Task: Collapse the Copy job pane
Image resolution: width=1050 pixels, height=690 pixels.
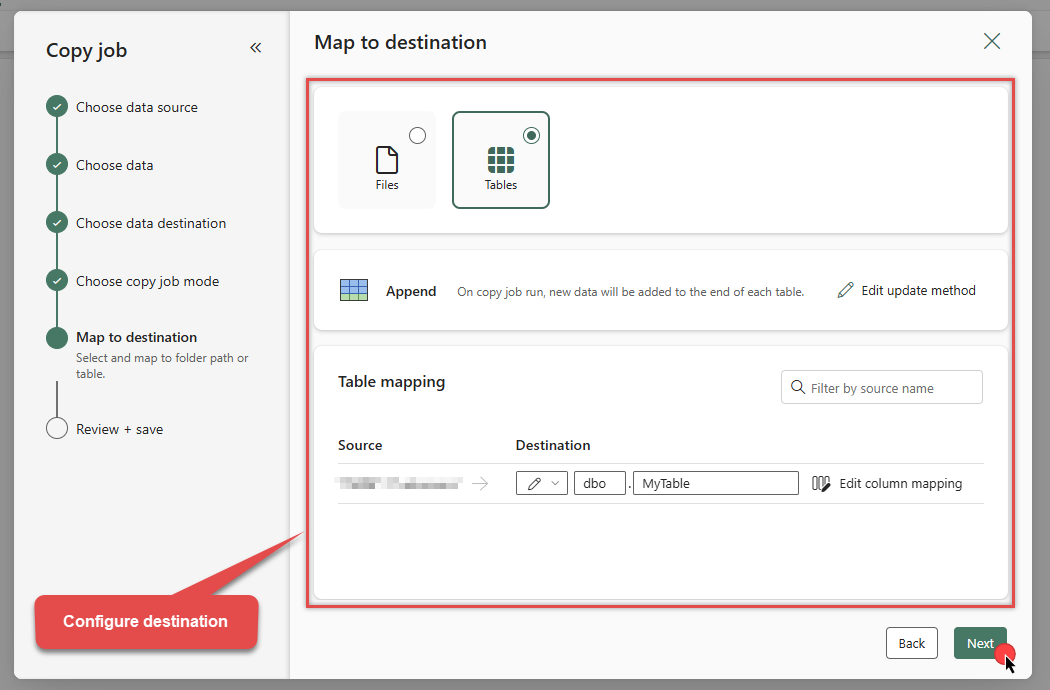Action: coord(256,47)
